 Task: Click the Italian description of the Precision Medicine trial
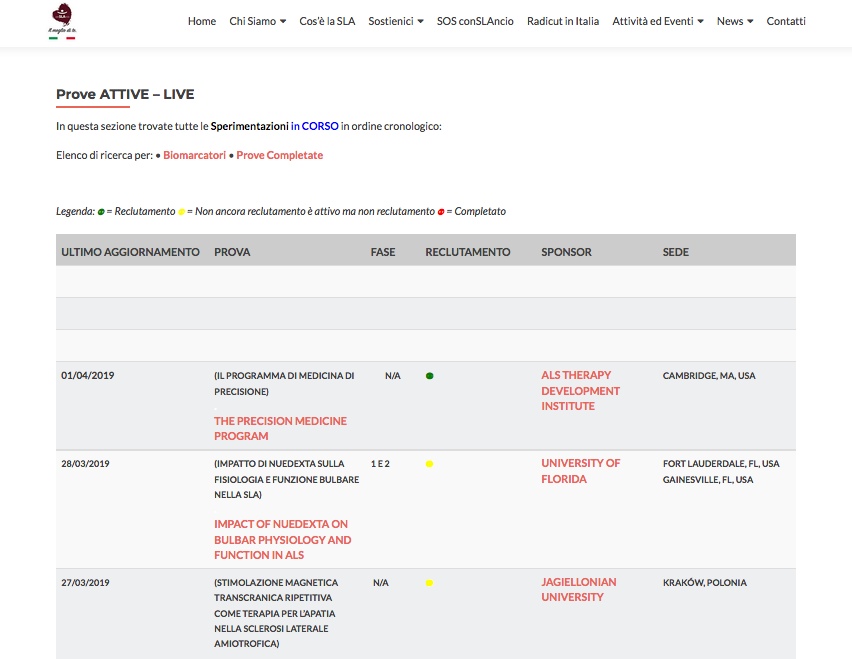tap(284, 384)
